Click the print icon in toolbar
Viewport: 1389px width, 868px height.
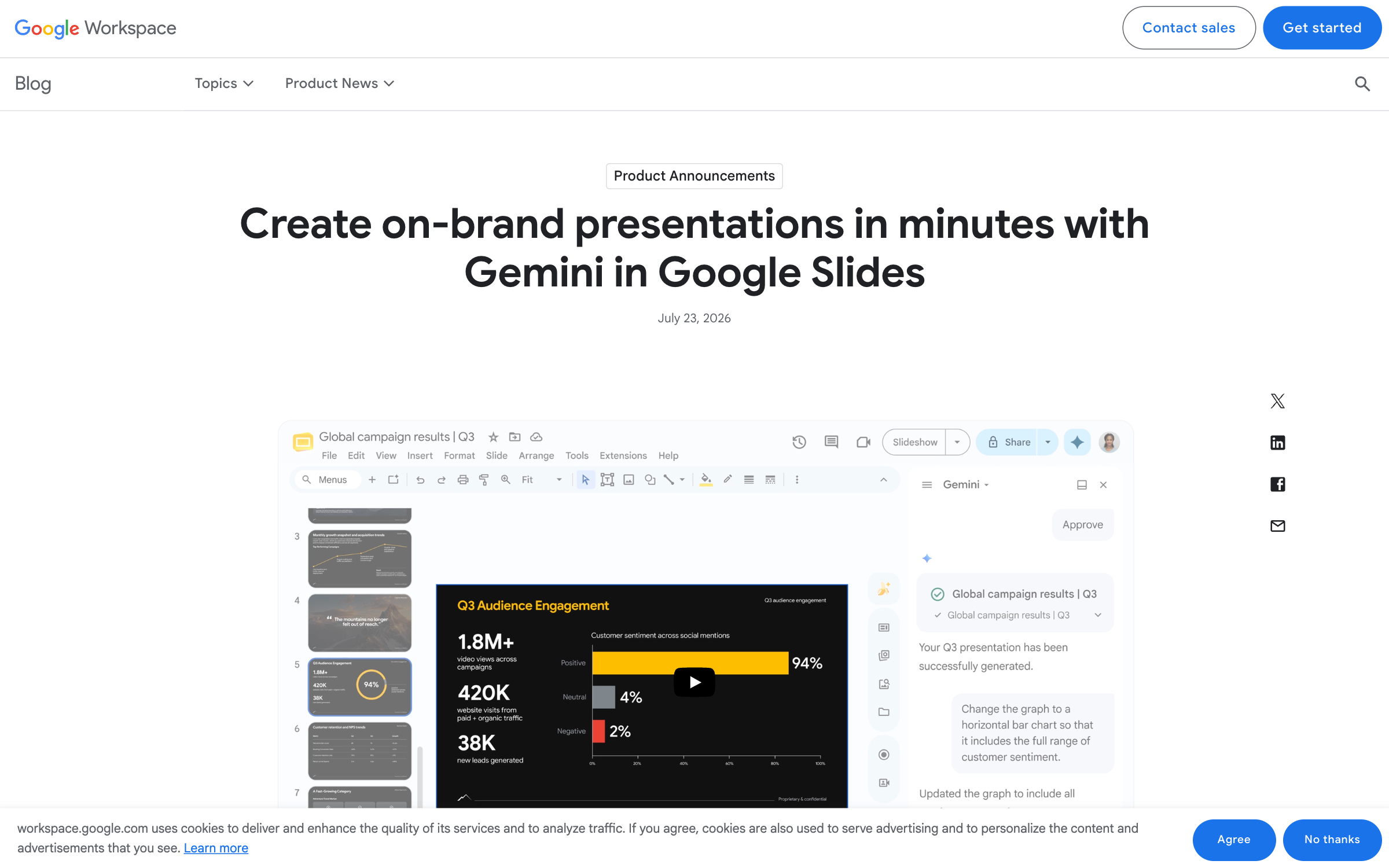tap(463, 480)
